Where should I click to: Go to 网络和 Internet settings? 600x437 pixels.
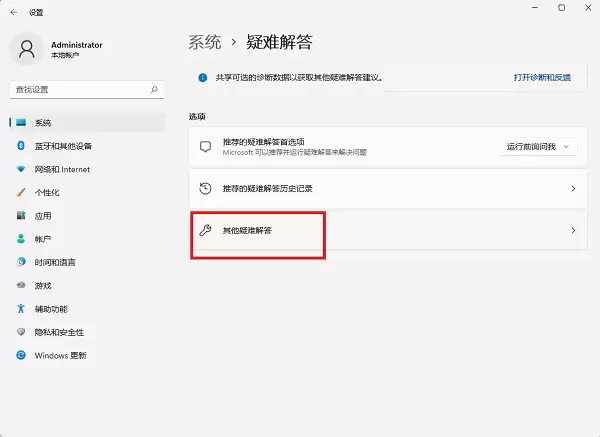coord(62,169)
